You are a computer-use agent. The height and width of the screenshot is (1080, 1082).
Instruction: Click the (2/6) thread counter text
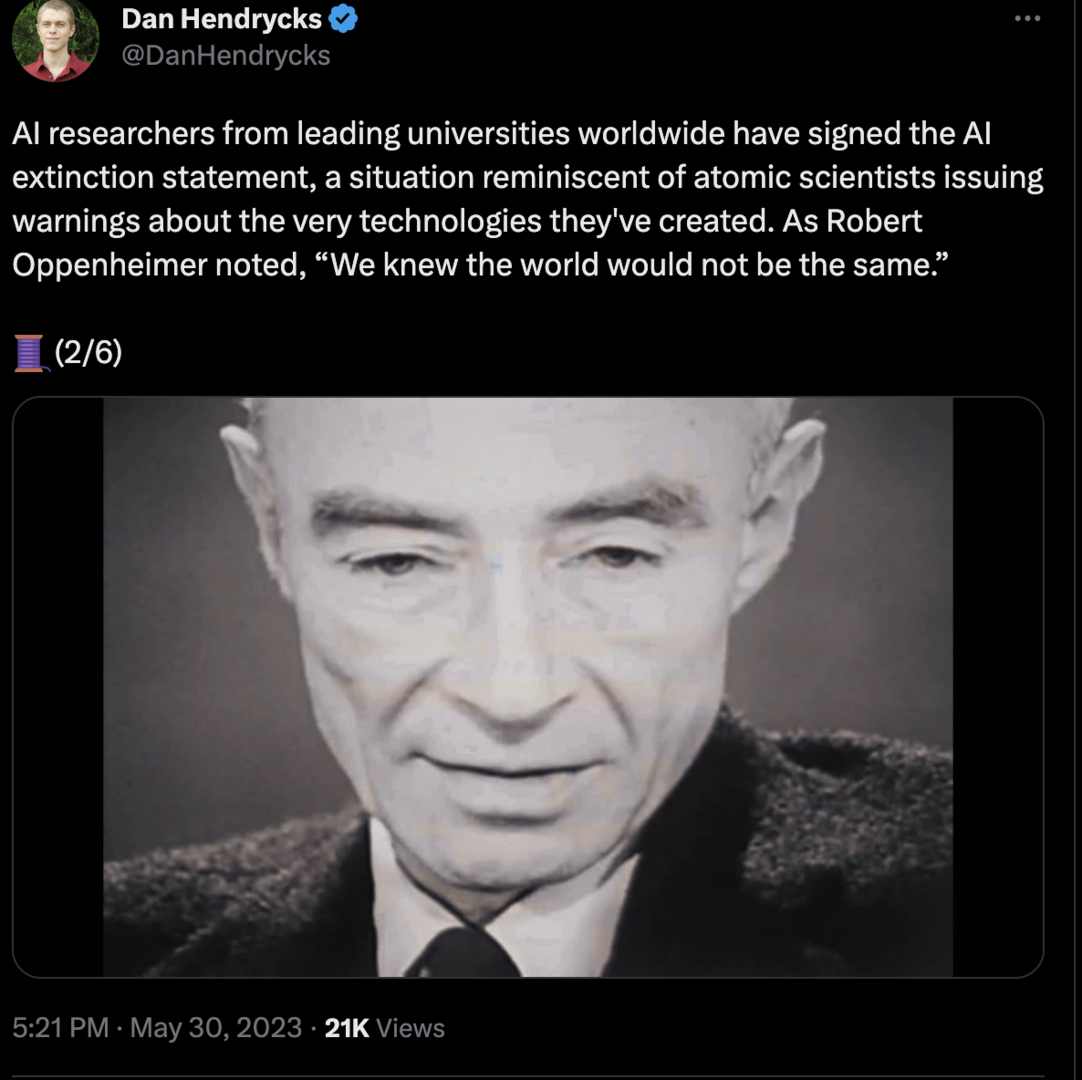[x=88, y=352]
